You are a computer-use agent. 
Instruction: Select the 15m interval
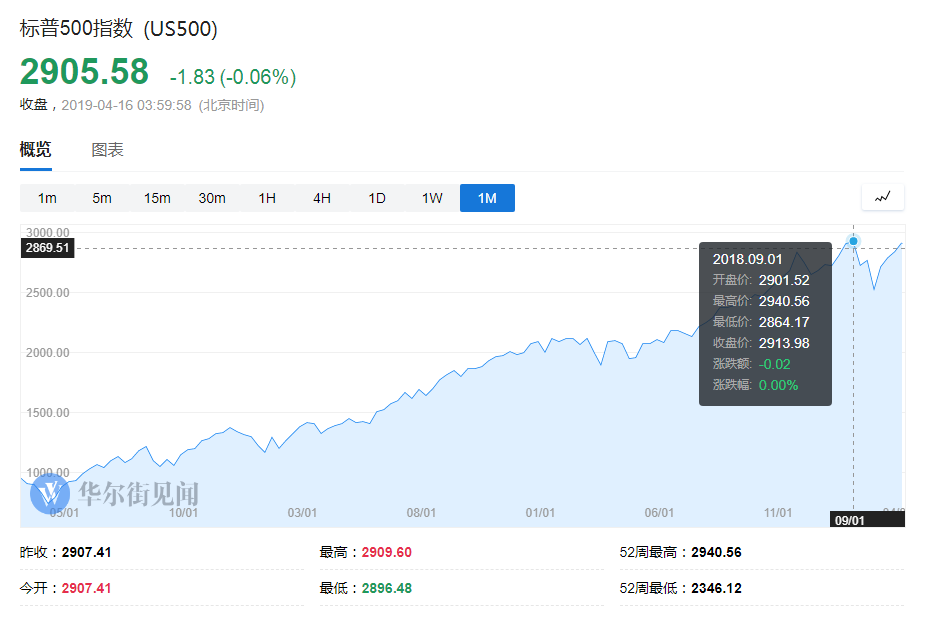tap(157, 198)
